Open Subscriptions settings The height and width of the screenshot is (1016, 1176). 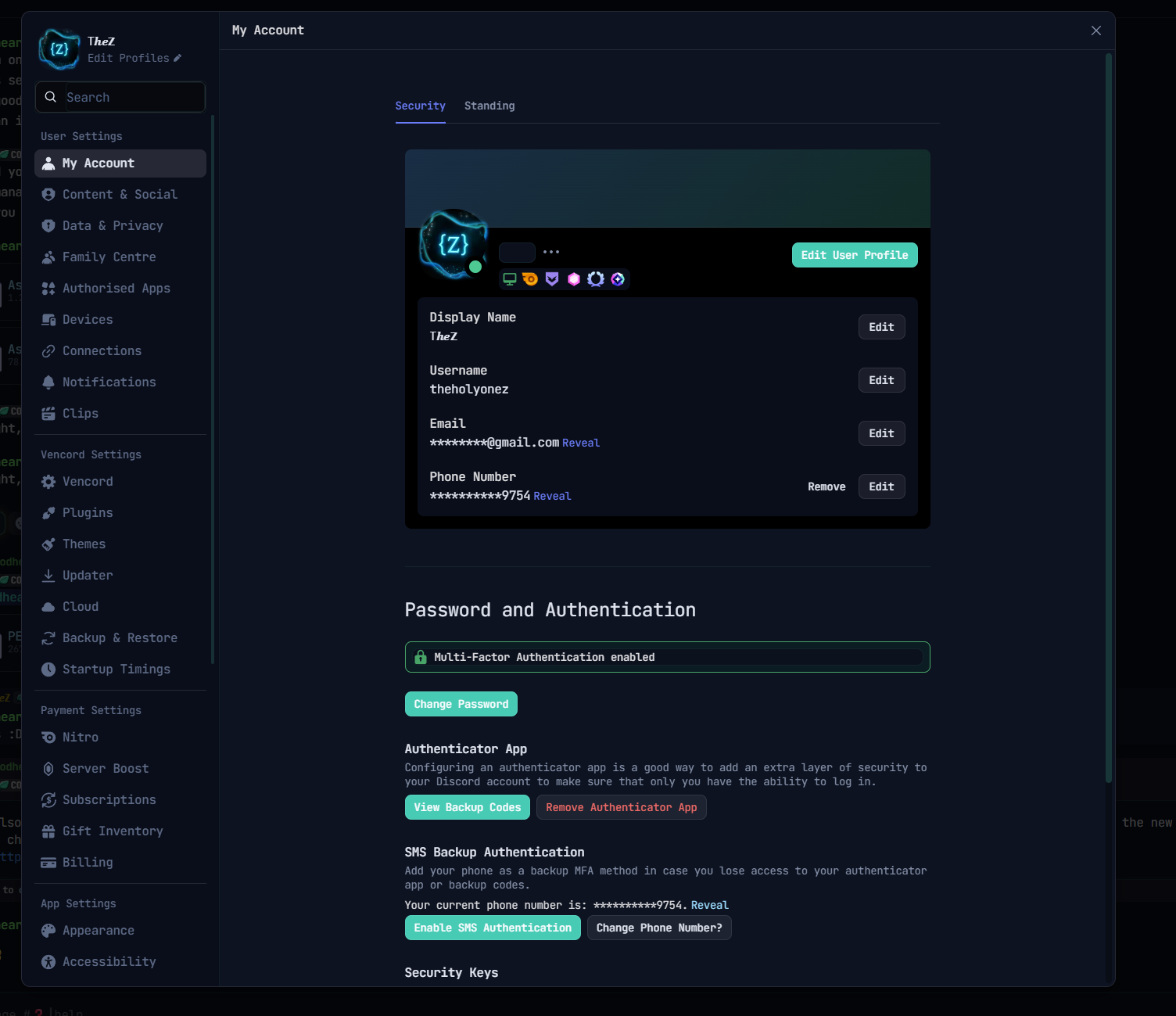click(x=120, y=799)
